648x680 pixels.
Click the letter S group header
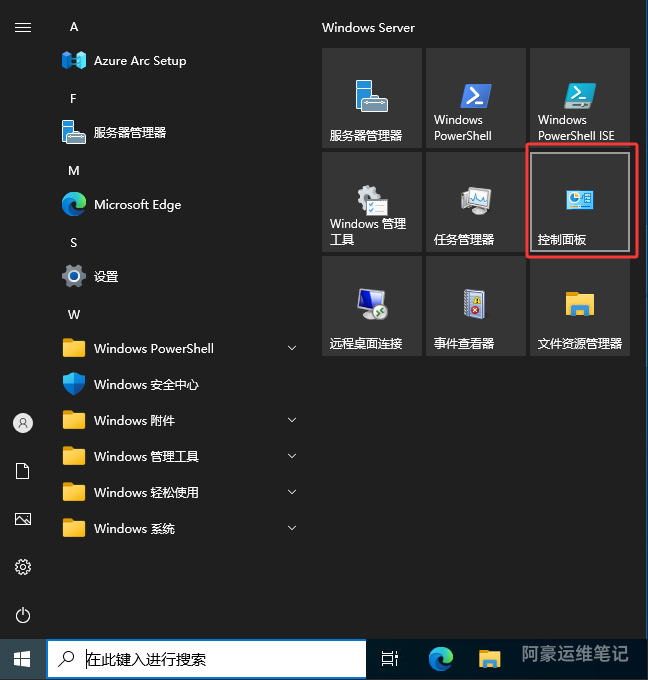tap(74, 243)
